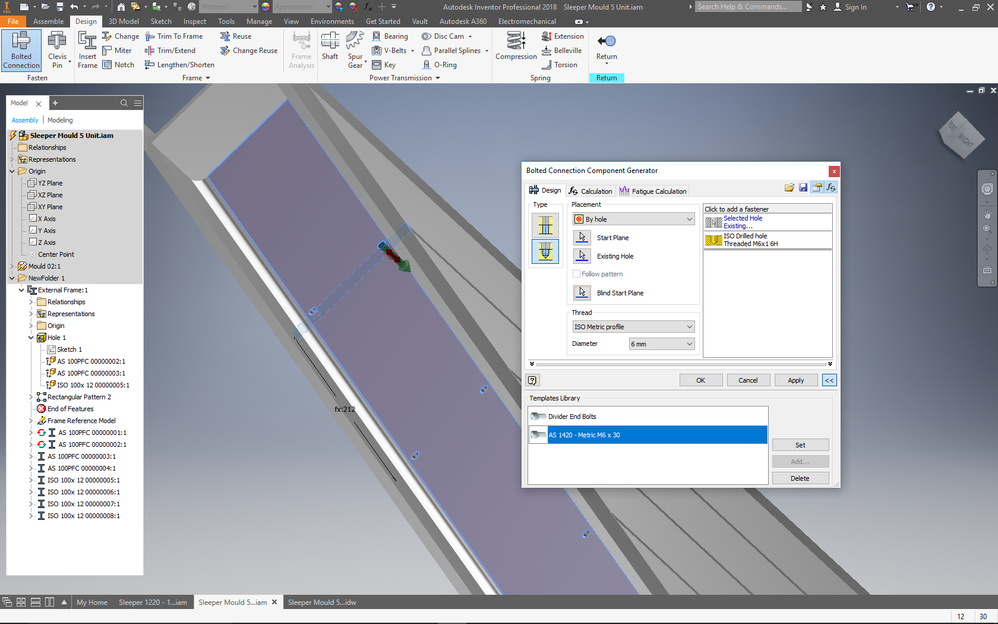Select the blind connection type
This screenshot has height=624, width=998.
[x=545, y=252]
